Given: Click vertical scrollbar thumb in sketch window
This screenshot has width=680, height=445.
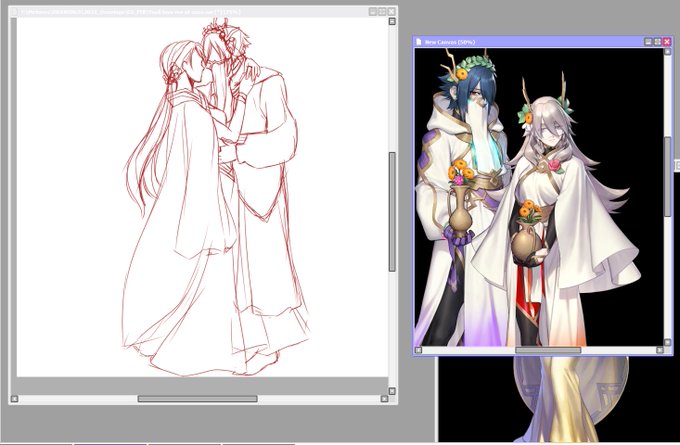Looking at the screenshot, I should click(x=392, y=212).
